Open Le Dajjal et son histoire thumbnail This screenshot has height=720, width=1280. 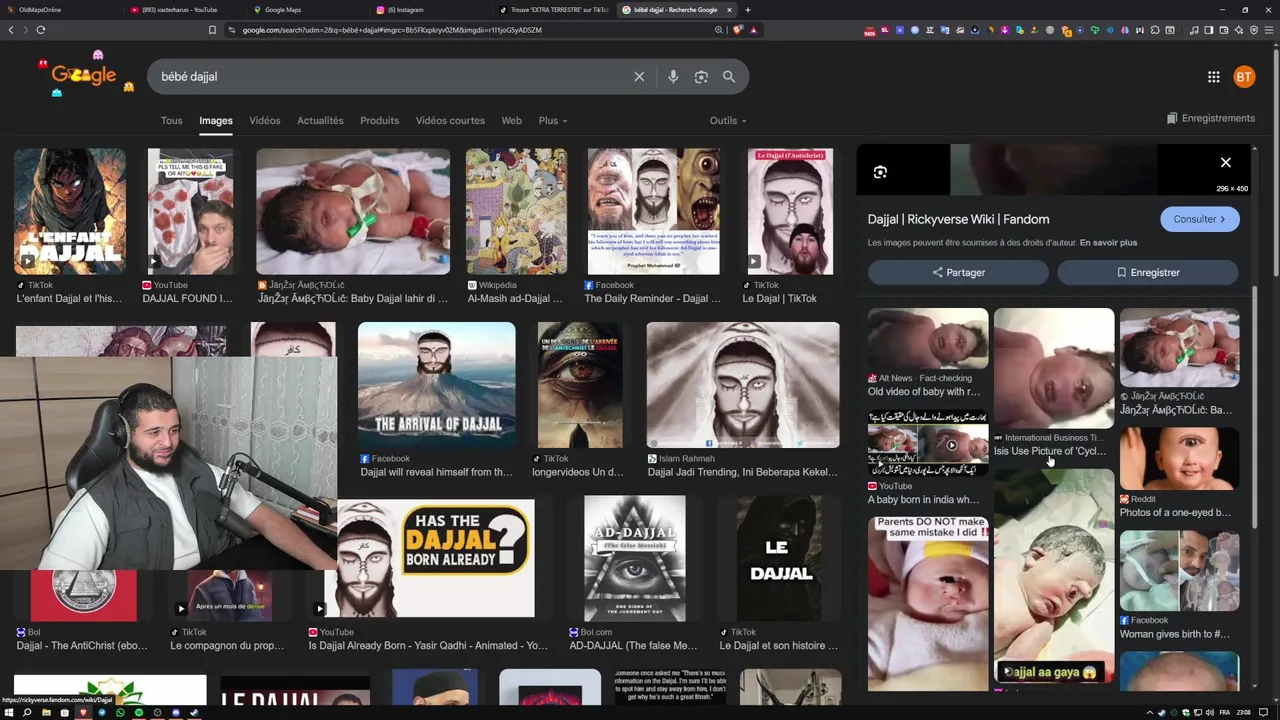coord(780,558)
